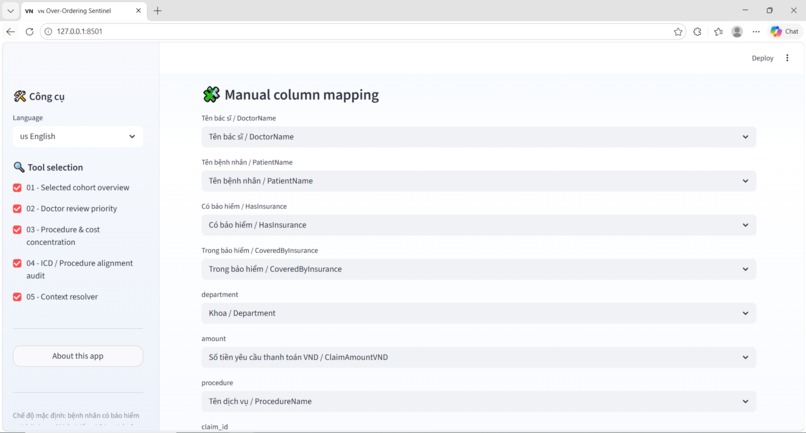Restore down the browser window

pyautogui.click(x=770, y=10)
